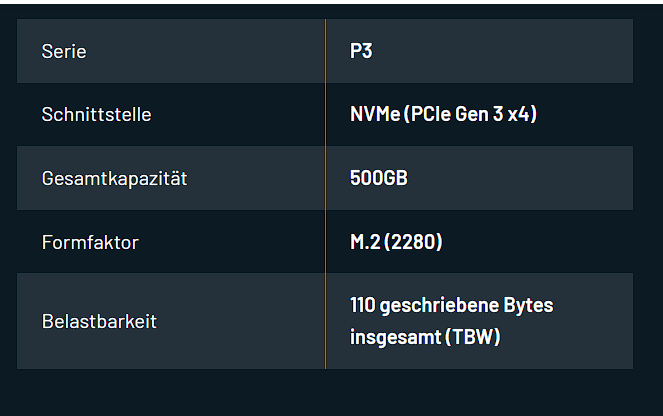Viewport: 663px width, 416px height.
Task: Click the word Bytes in endurance value
Action: tap(528, 306)
